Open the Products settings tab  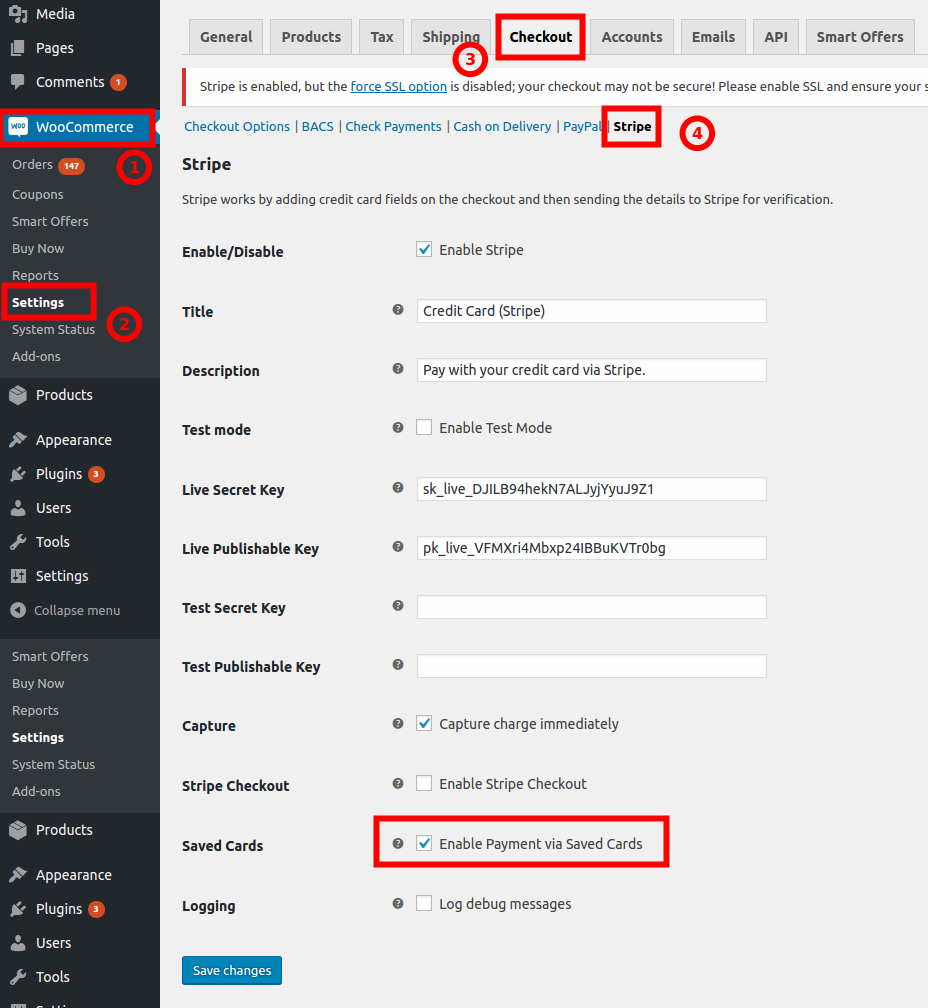pos(311,37)
